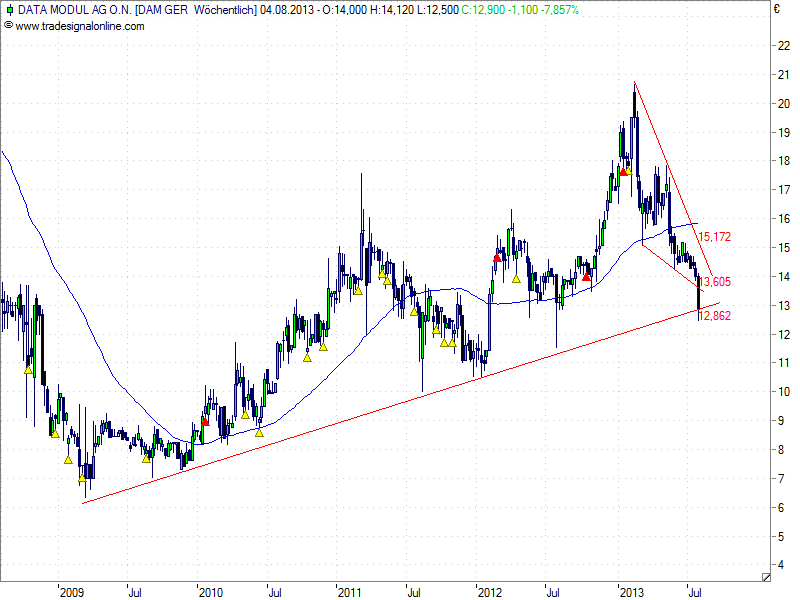Click the 04.08.2013 date in header

[285, 10]
